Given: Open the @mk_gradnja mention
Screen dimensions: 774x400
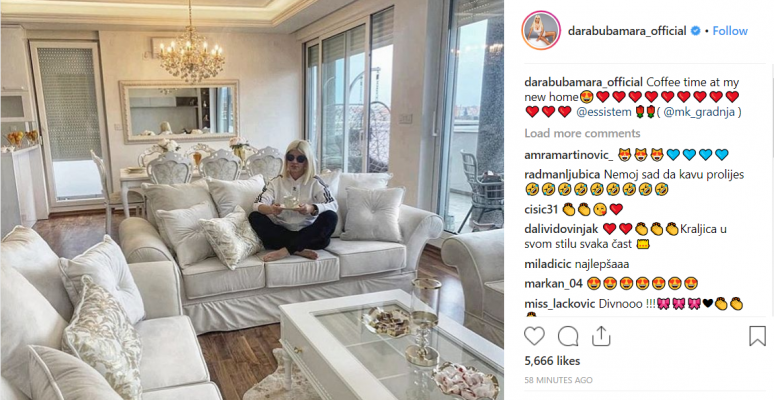Looking at the screenshot, I should coord(700,112).
